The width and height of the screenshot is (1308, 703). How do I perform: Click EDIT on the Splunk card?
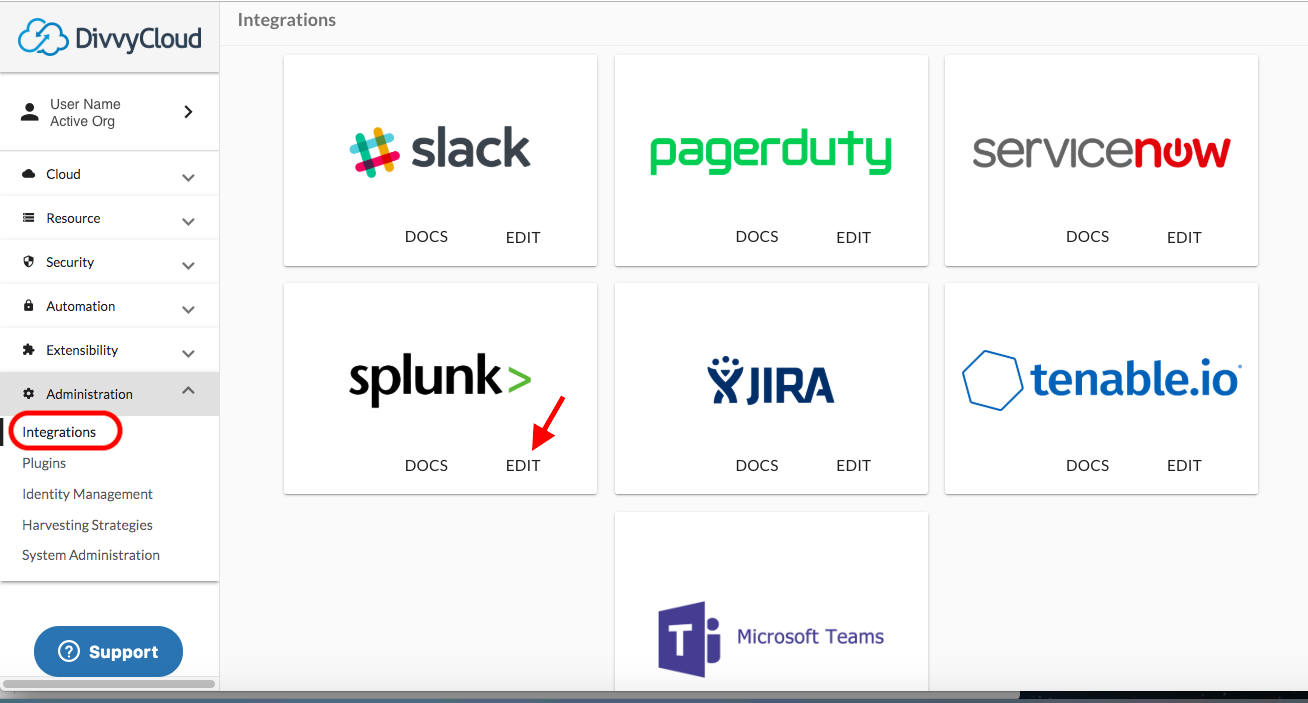[x=523, y=466]
